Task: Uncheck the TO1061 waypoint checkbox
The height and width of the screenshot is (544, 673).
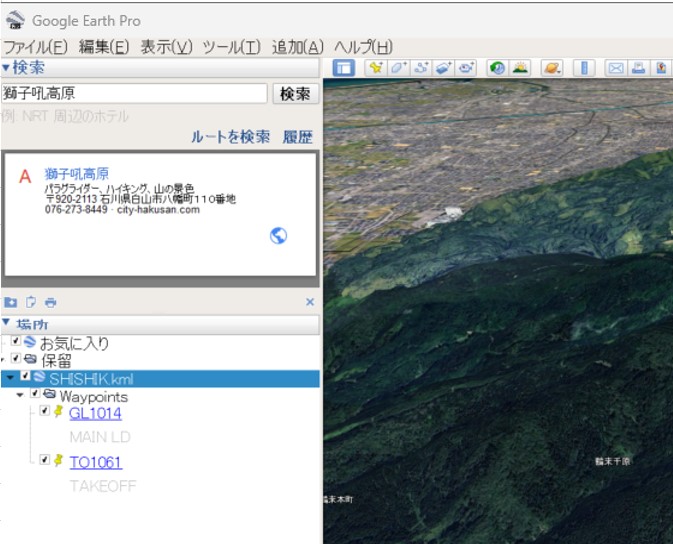Action: pyautogui.click(x=45, y=460)
